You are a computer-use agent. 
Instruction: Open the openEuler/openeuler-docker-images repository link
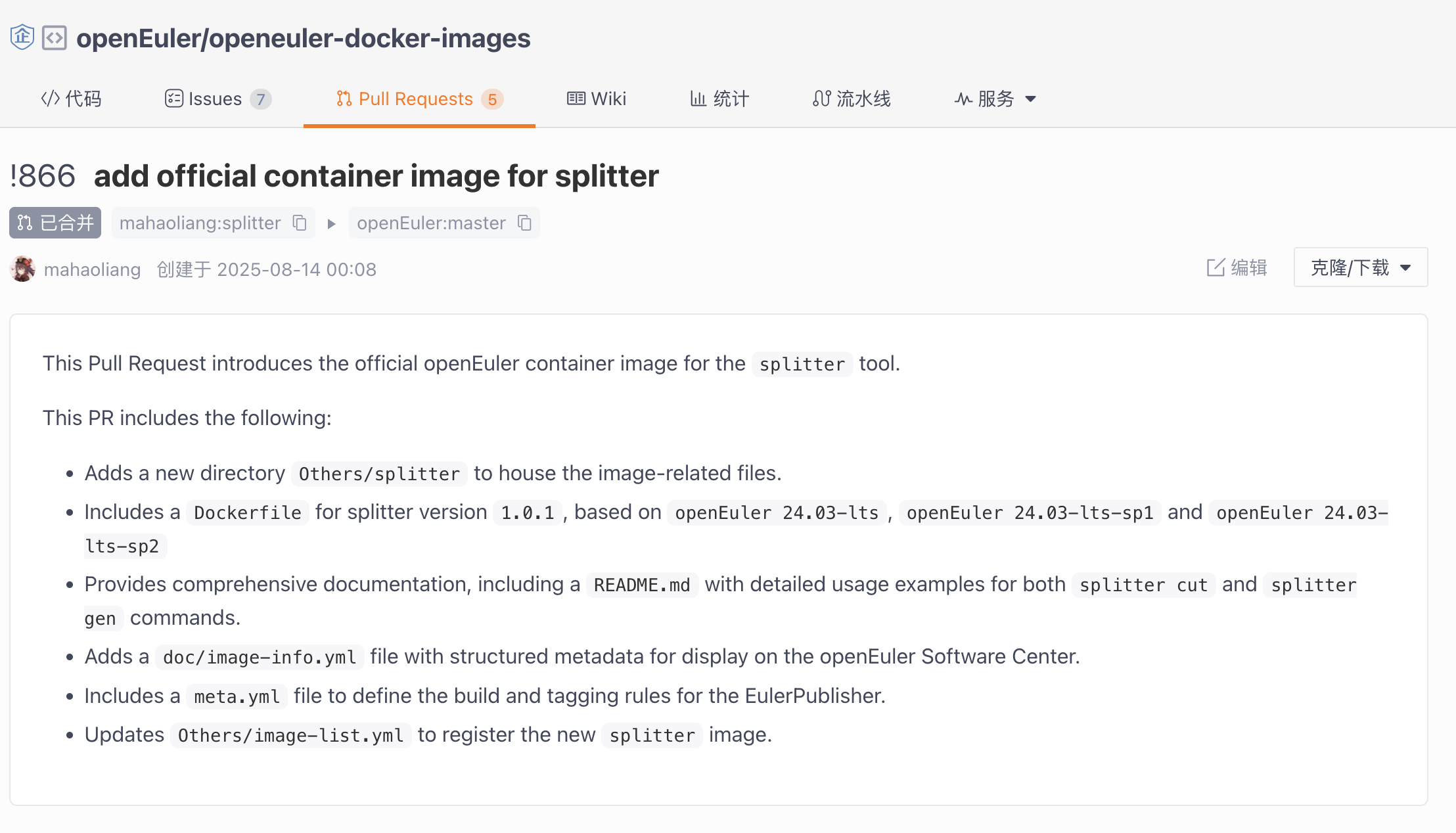point(304,38)
